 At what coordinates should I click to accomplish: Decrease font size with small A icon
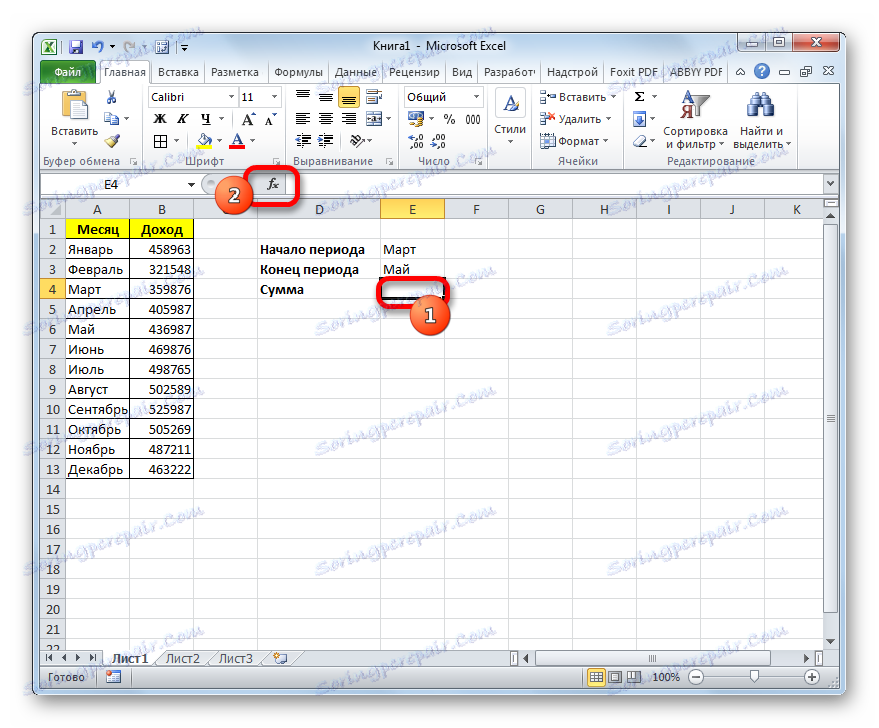(270, 119)
